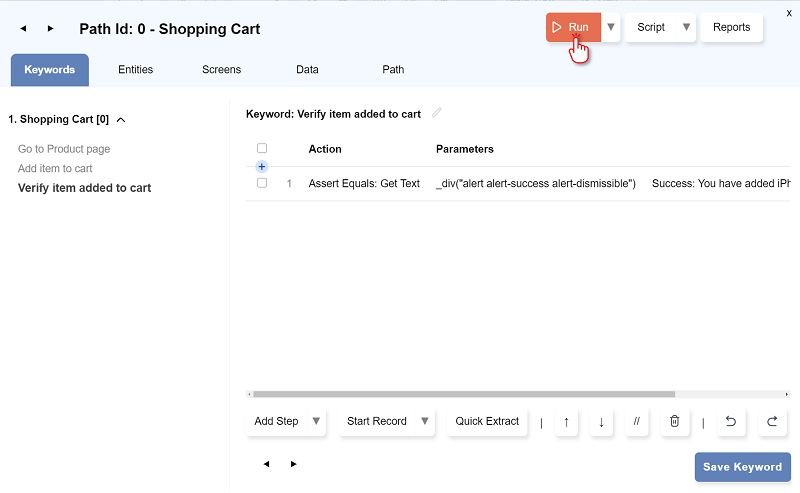The width and height of the screenshot is (800, 493).
Task: Go to previous path using top-left arrow
Action: [x=24, y=28]
